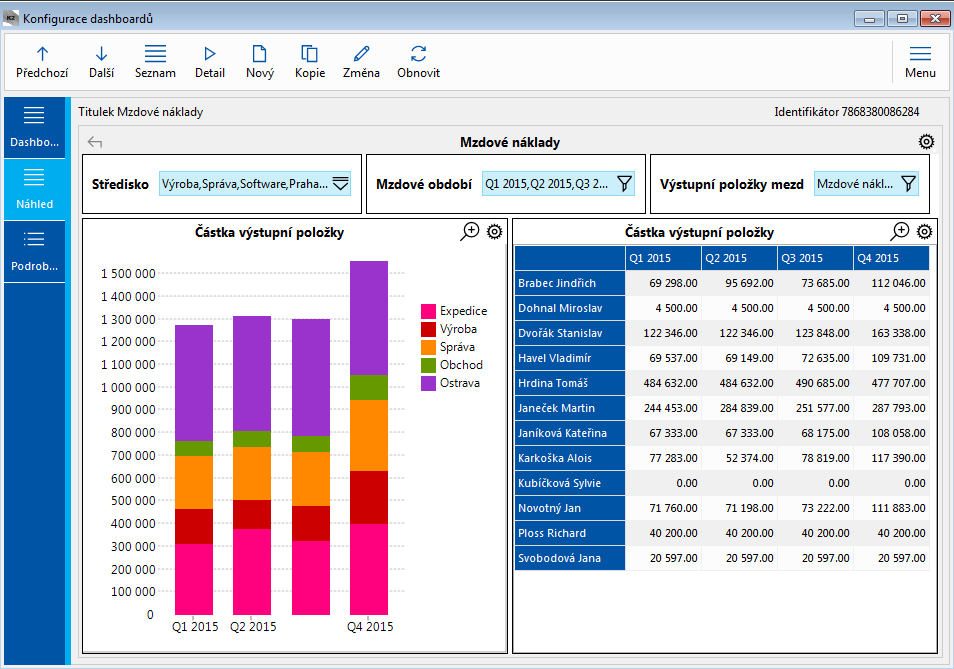The width and height of the screenshot is (954, 669).
Task: Create new dashboard with Nový
Action: [260, 62]
